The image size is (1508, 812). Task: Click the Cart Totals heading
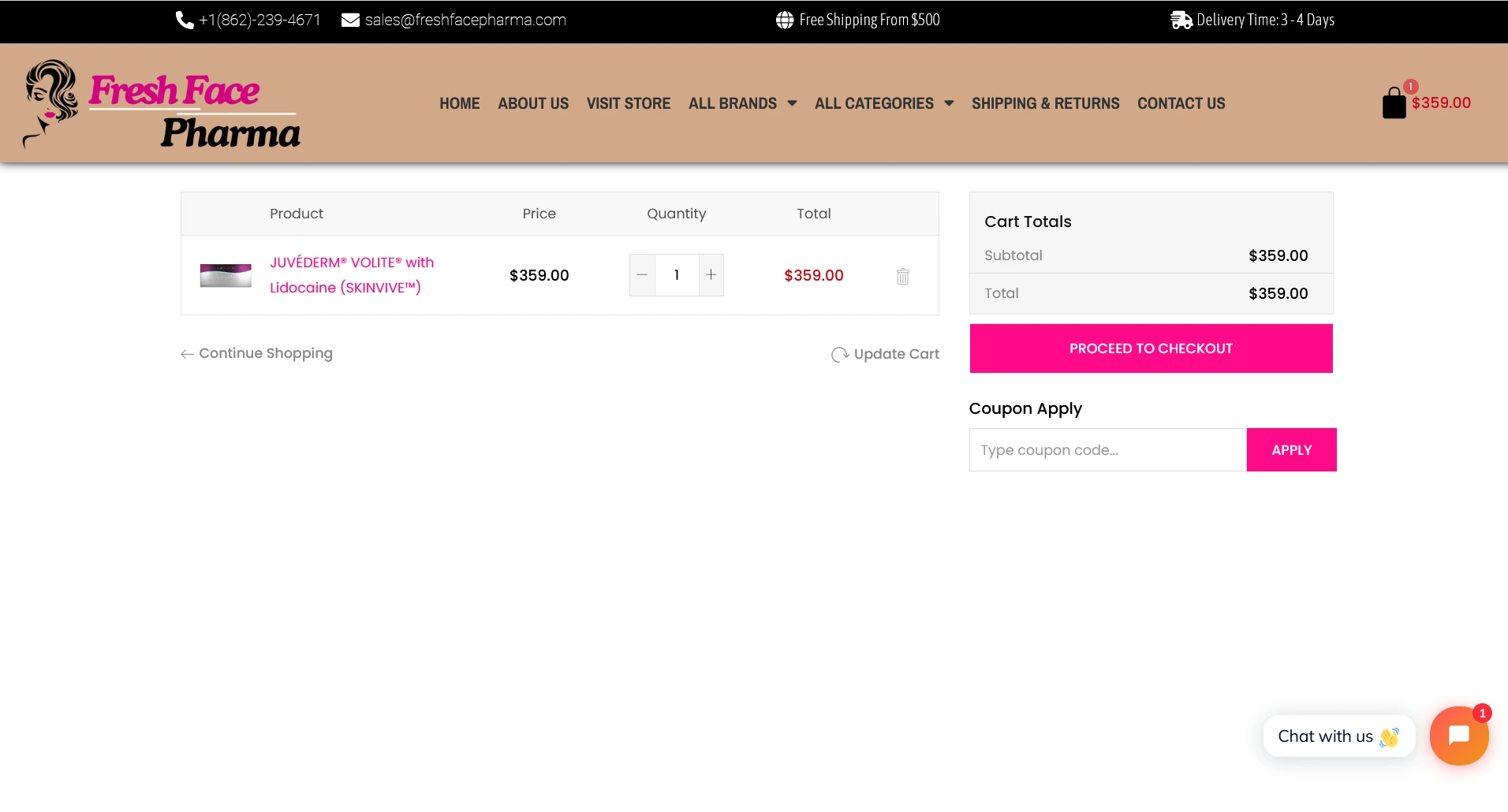pos(1028,222)
